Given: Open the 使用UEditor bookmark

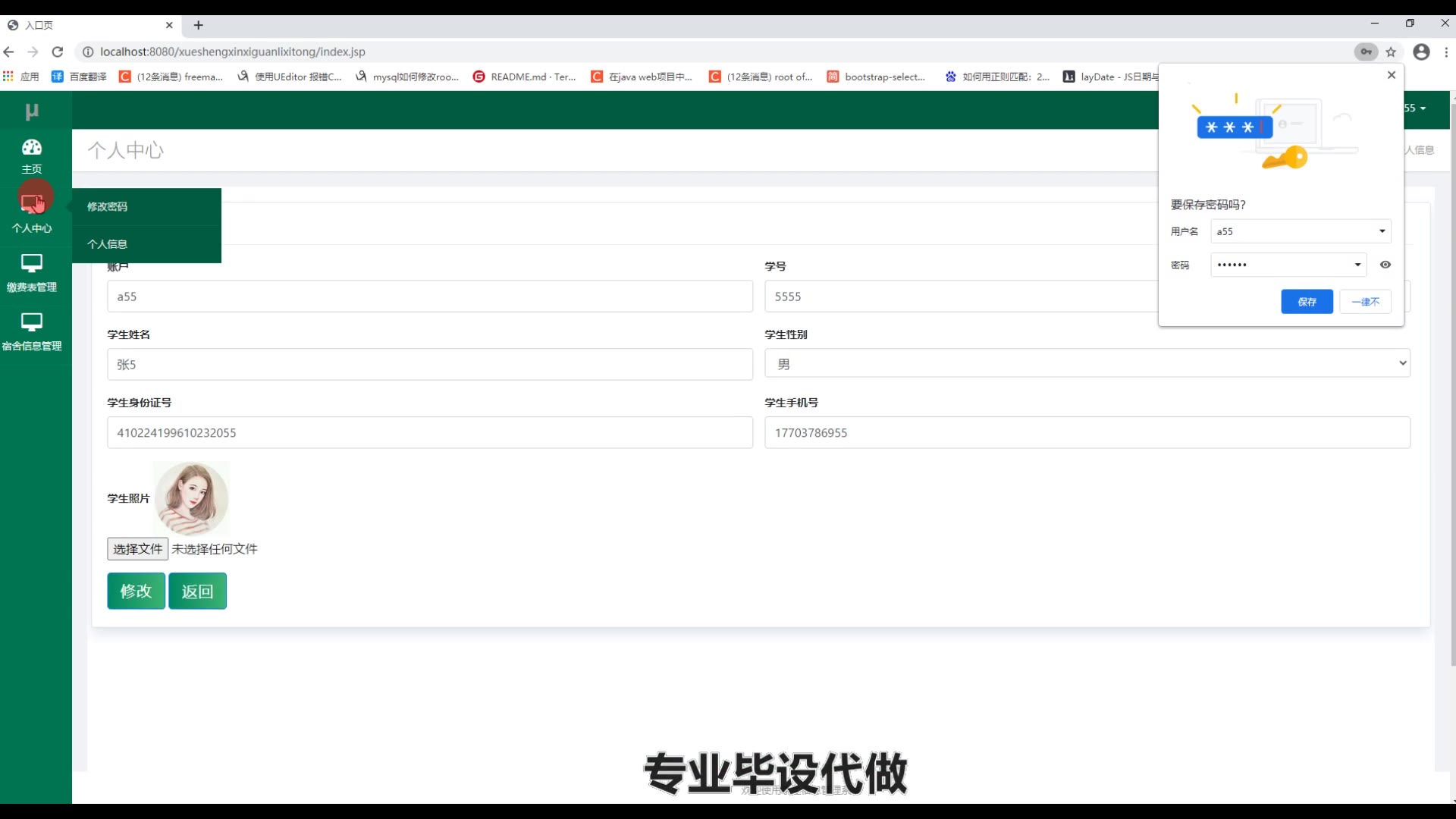Looking at the screenshot, I should click(x=290, y=77).
